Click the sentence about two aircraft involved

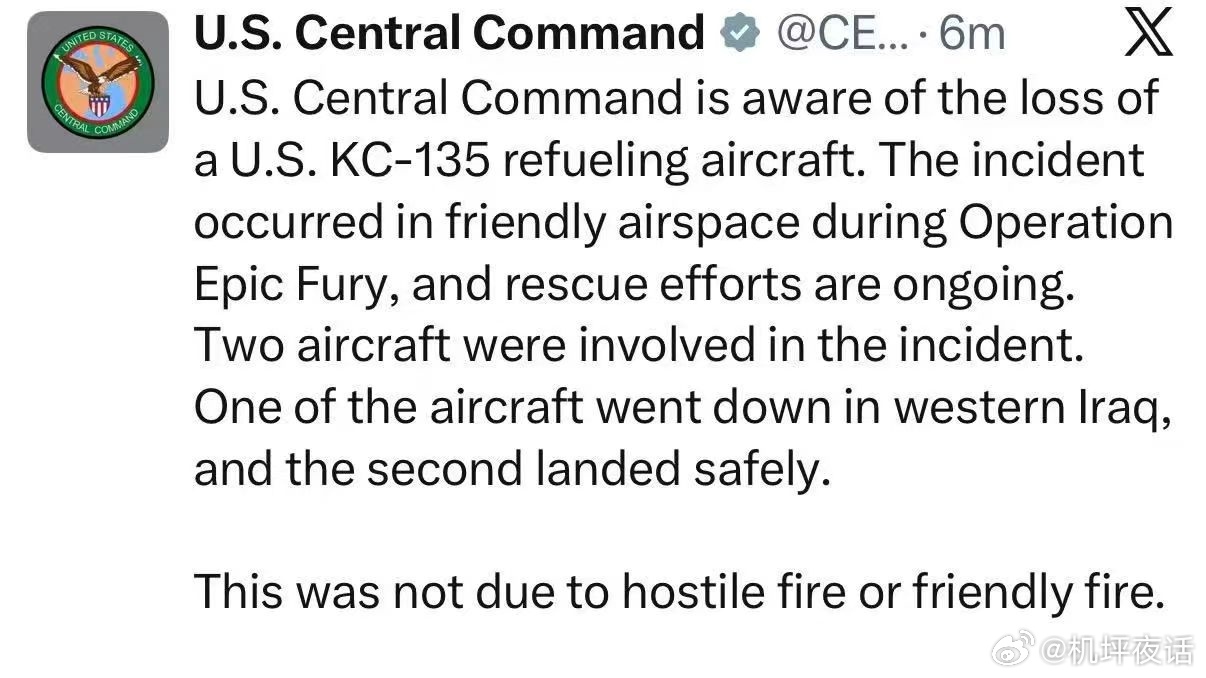click(x=638, y=345)
